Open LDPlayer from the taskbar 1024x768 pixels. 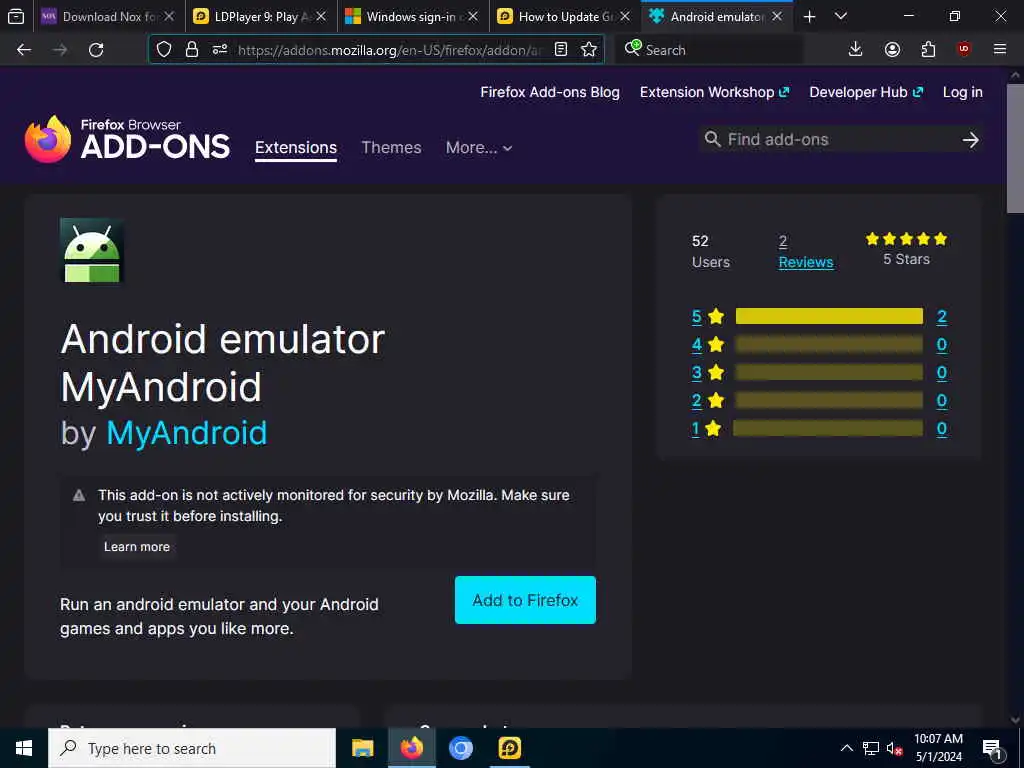click(x=509, y=748)
